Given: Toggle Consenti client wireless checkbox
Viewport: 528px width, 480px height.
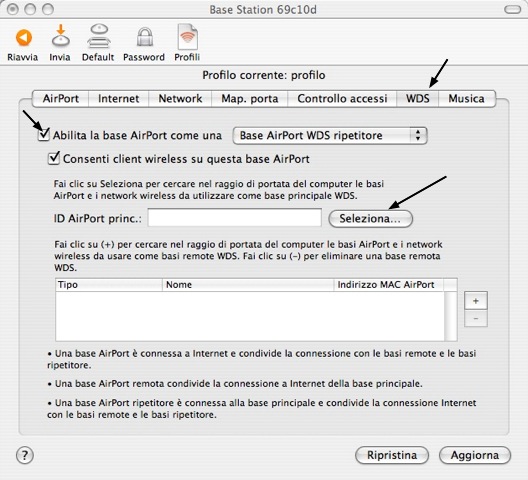Looking at the screenshot, I should (54, 158).
